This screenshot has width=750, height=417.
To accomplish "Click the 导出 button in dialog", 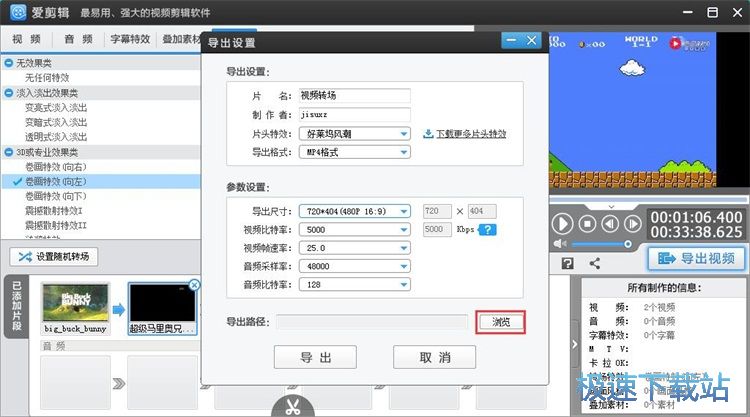I will pos(315,357).
